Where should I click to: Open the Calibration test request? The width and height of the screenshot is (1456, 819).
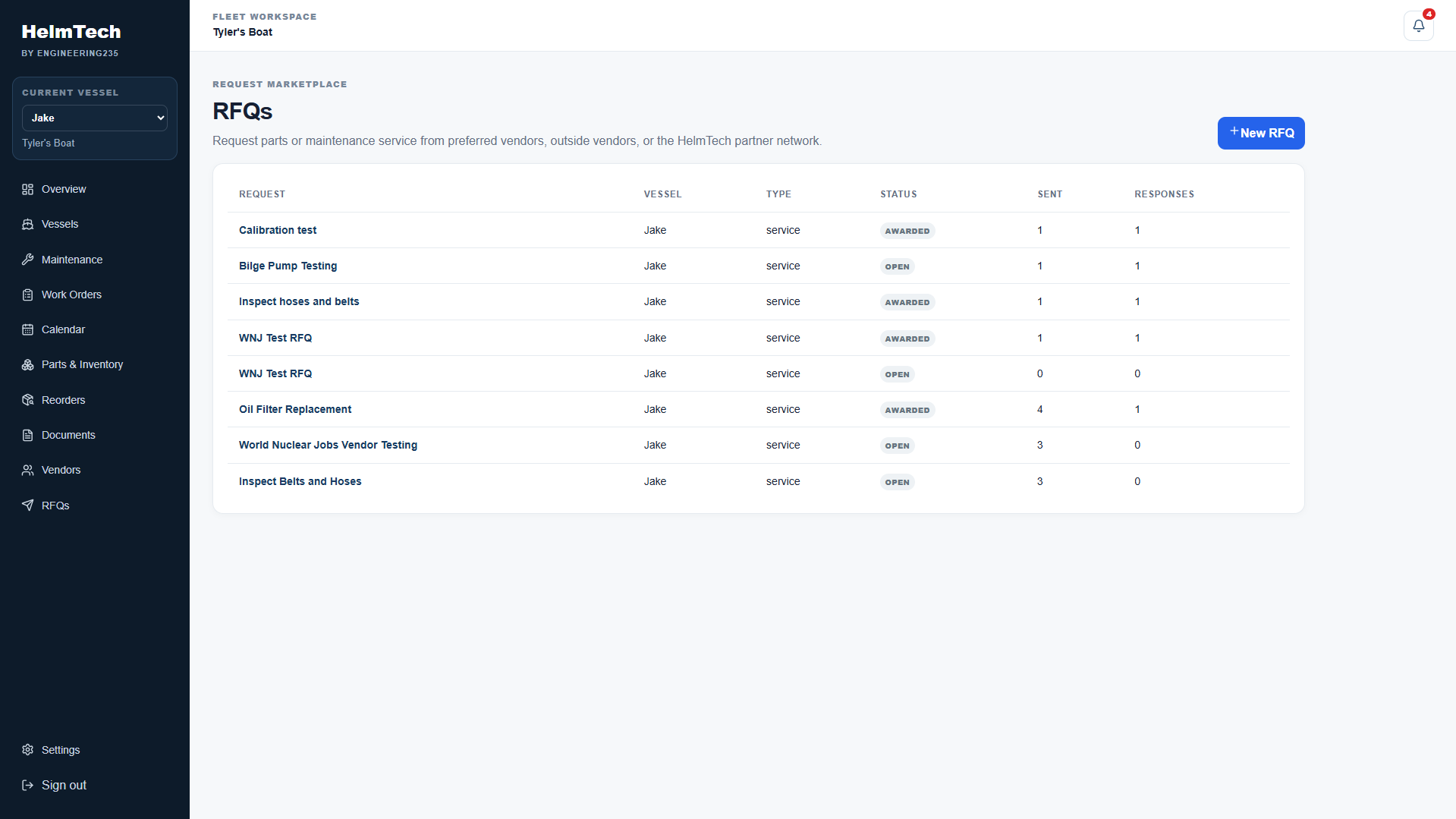click(x=278, y=230)
